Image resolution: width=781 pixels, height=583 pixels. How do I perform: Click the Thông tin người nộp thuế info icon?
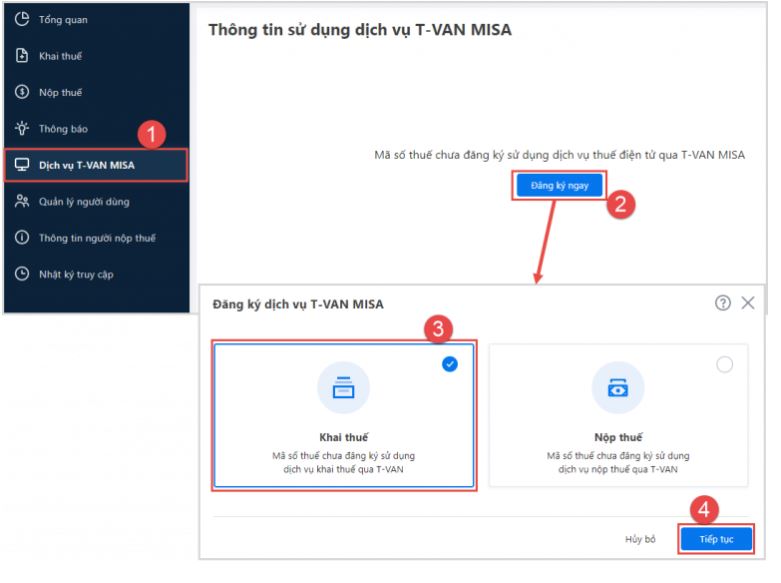pyautogui.click(x=21, y=238)
